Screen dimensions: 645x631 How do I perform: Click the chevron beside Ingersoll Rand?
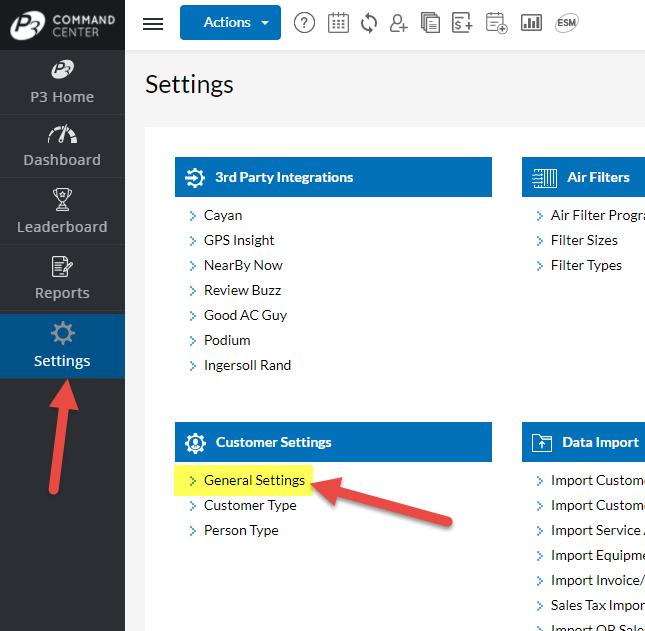[193, 366]
